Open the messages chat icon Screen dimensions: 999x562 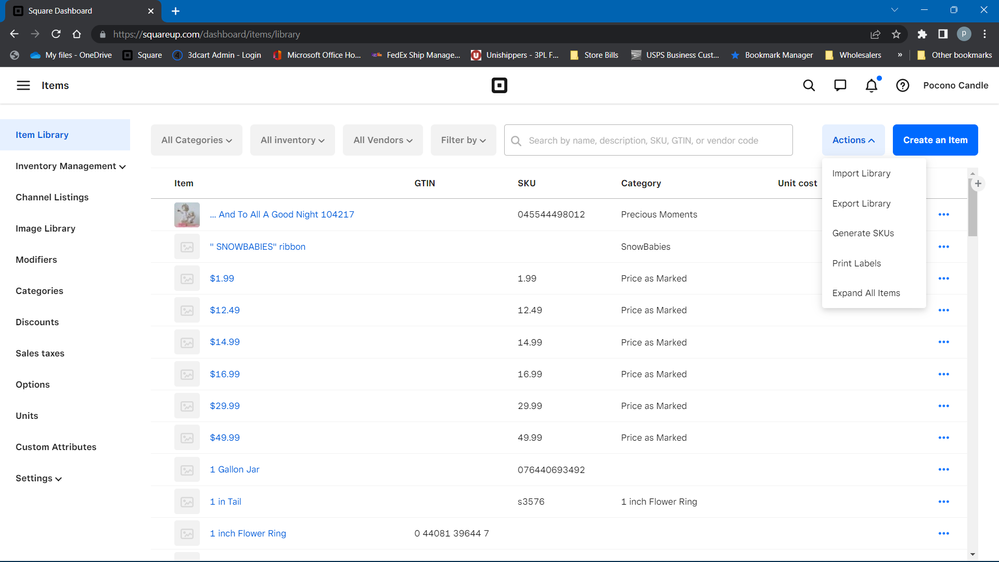pyautogui.click(x=840, y=86)
